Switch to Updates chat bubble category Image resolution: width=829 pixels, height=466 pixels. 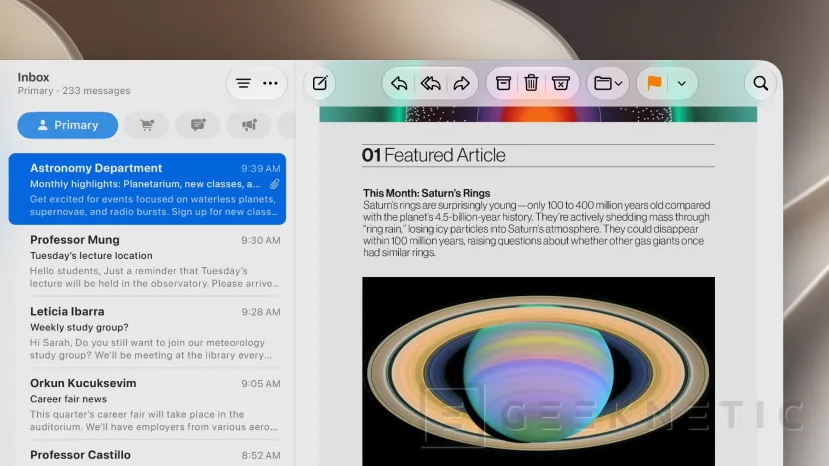[x=198, y=125]
